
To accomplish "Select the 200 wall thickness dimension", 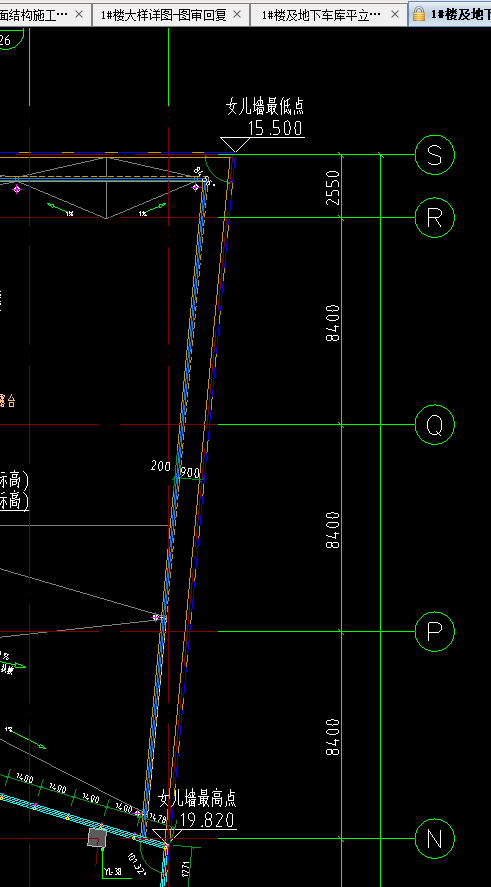I will click(x=161, y=466).
